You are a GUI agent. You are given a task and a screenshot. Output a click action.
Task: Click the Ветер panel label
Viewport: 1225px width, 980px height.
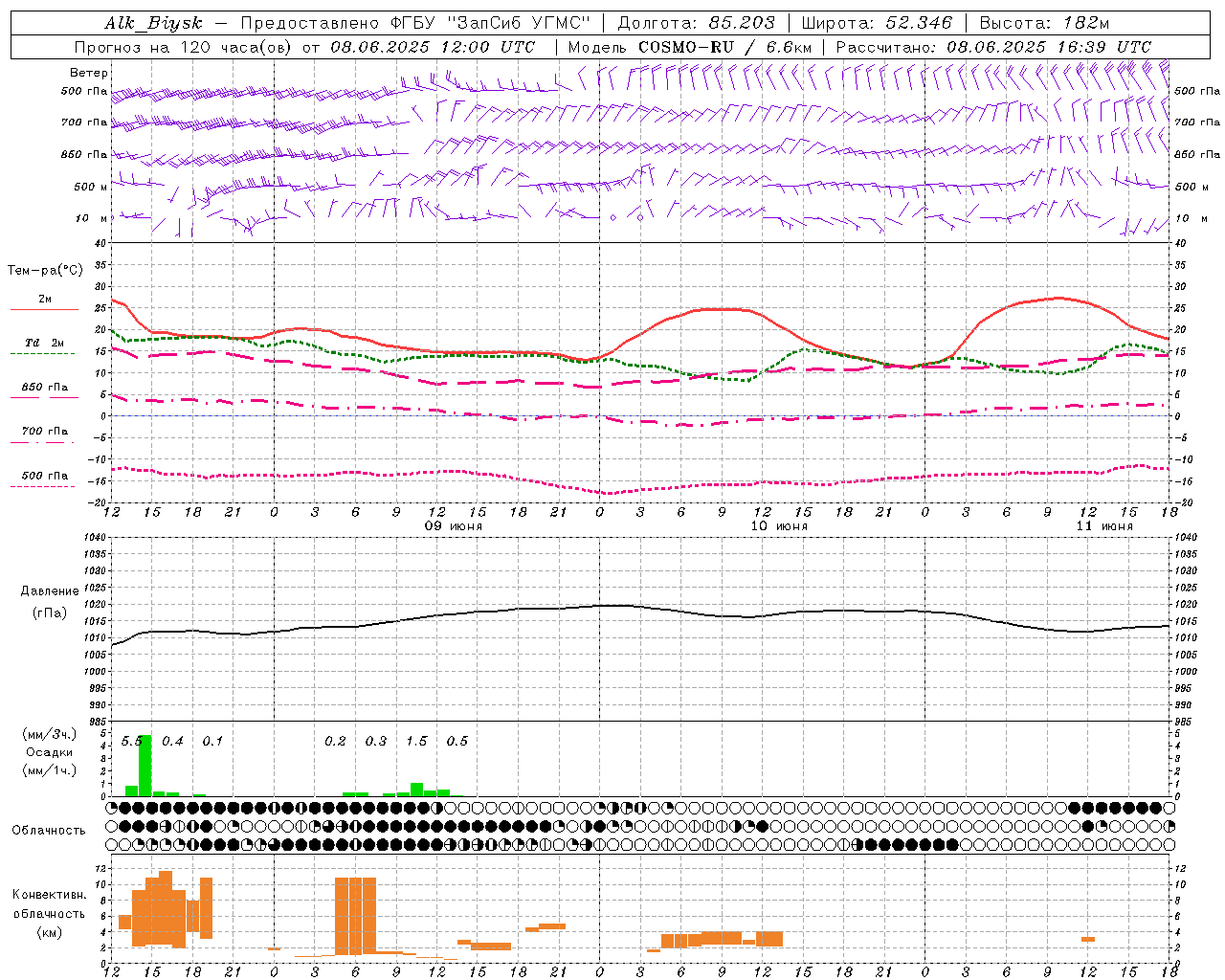click(88, 73)
